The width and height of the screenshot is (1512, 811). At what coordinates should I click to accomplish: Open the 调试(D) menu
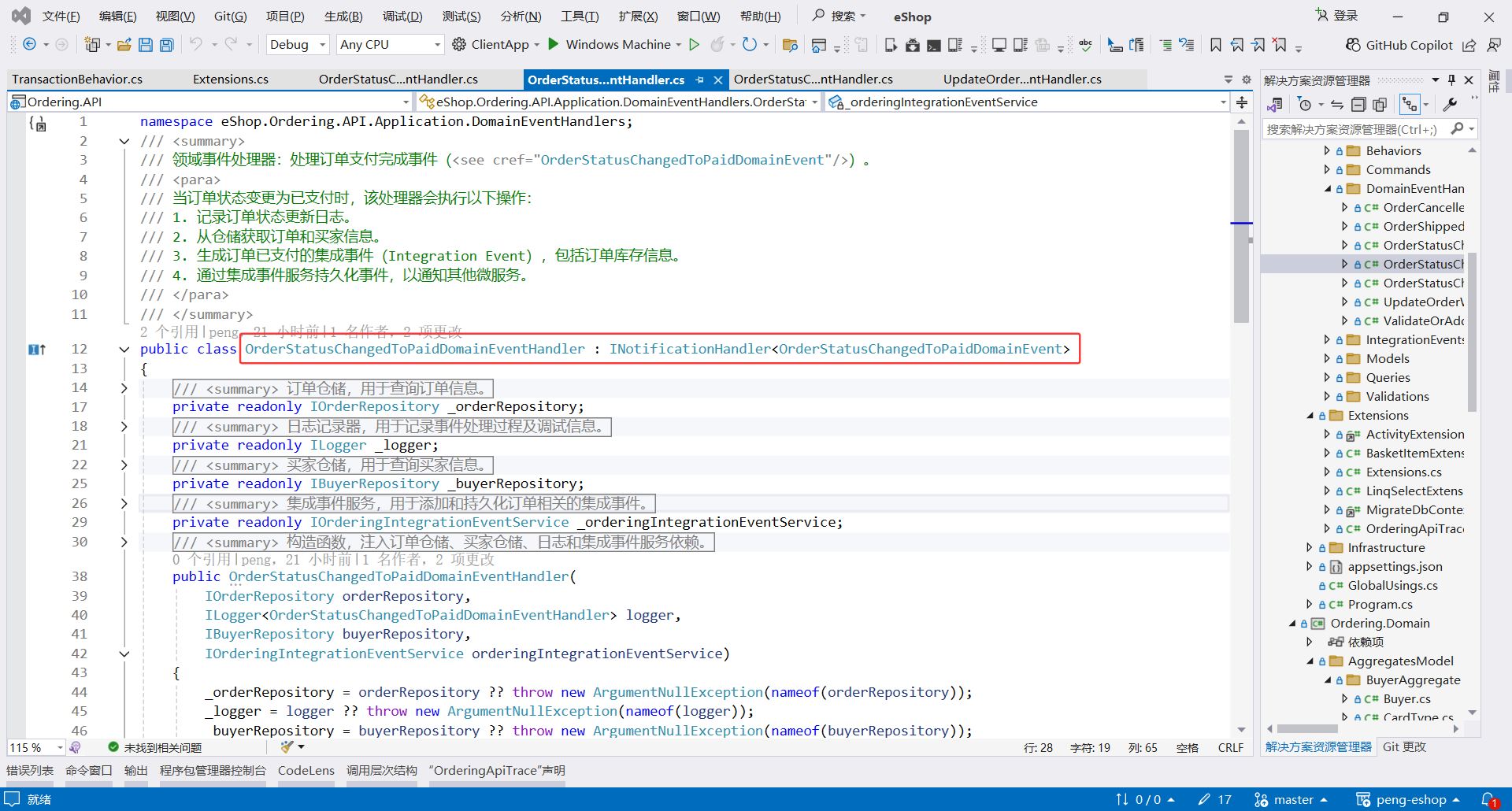(402, 17)
